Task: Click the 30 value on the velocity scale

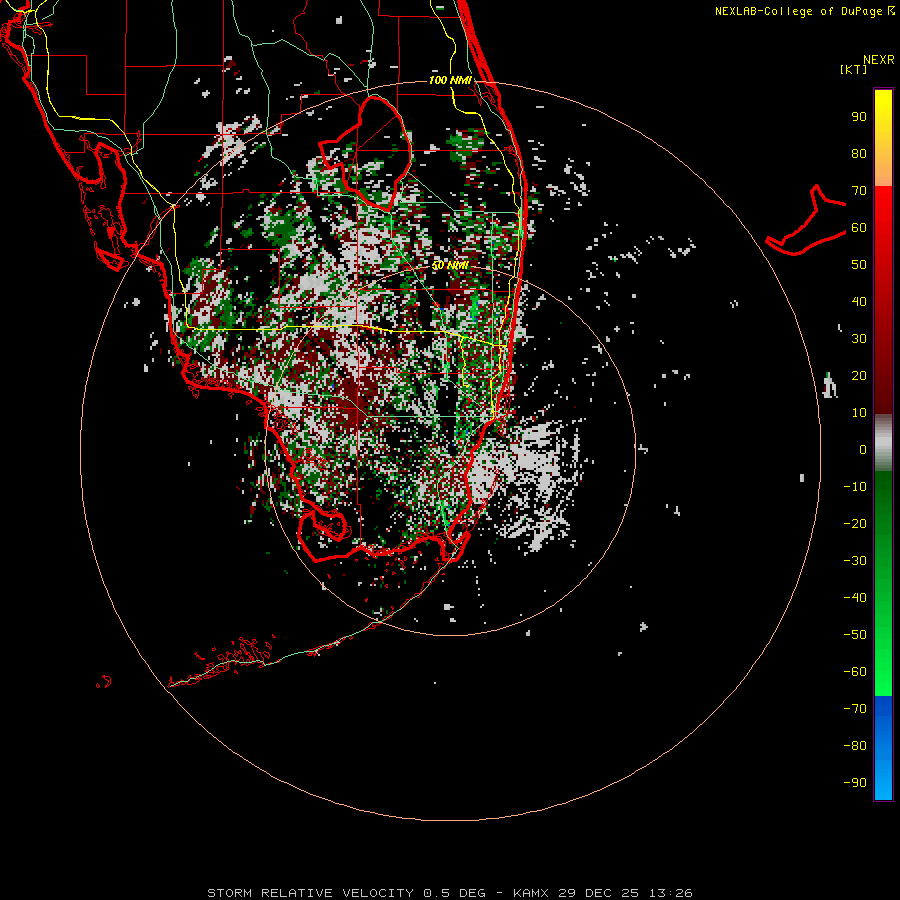Action: point(859,339)
